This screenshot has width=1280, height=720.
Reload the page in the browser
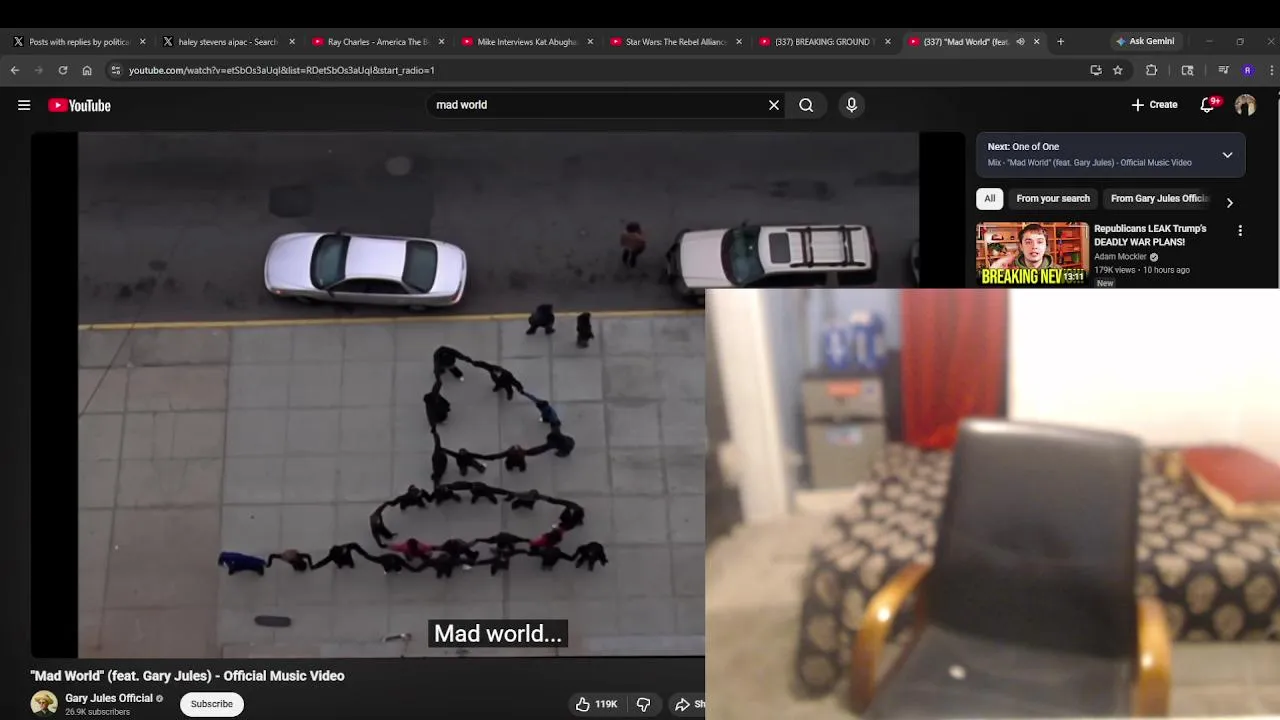pos(63,70)
